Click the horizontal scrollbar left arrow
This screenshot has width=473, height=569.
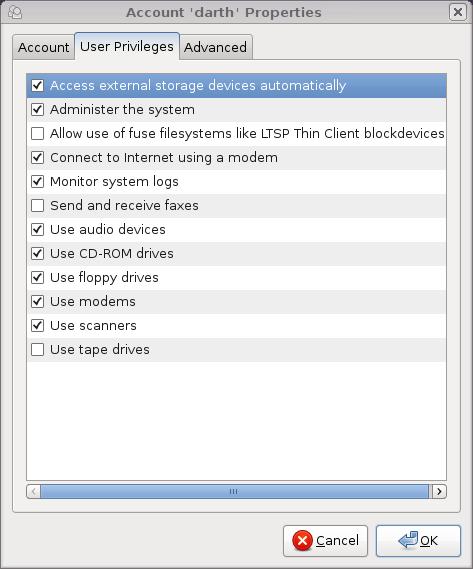click(x=33, y=491)
